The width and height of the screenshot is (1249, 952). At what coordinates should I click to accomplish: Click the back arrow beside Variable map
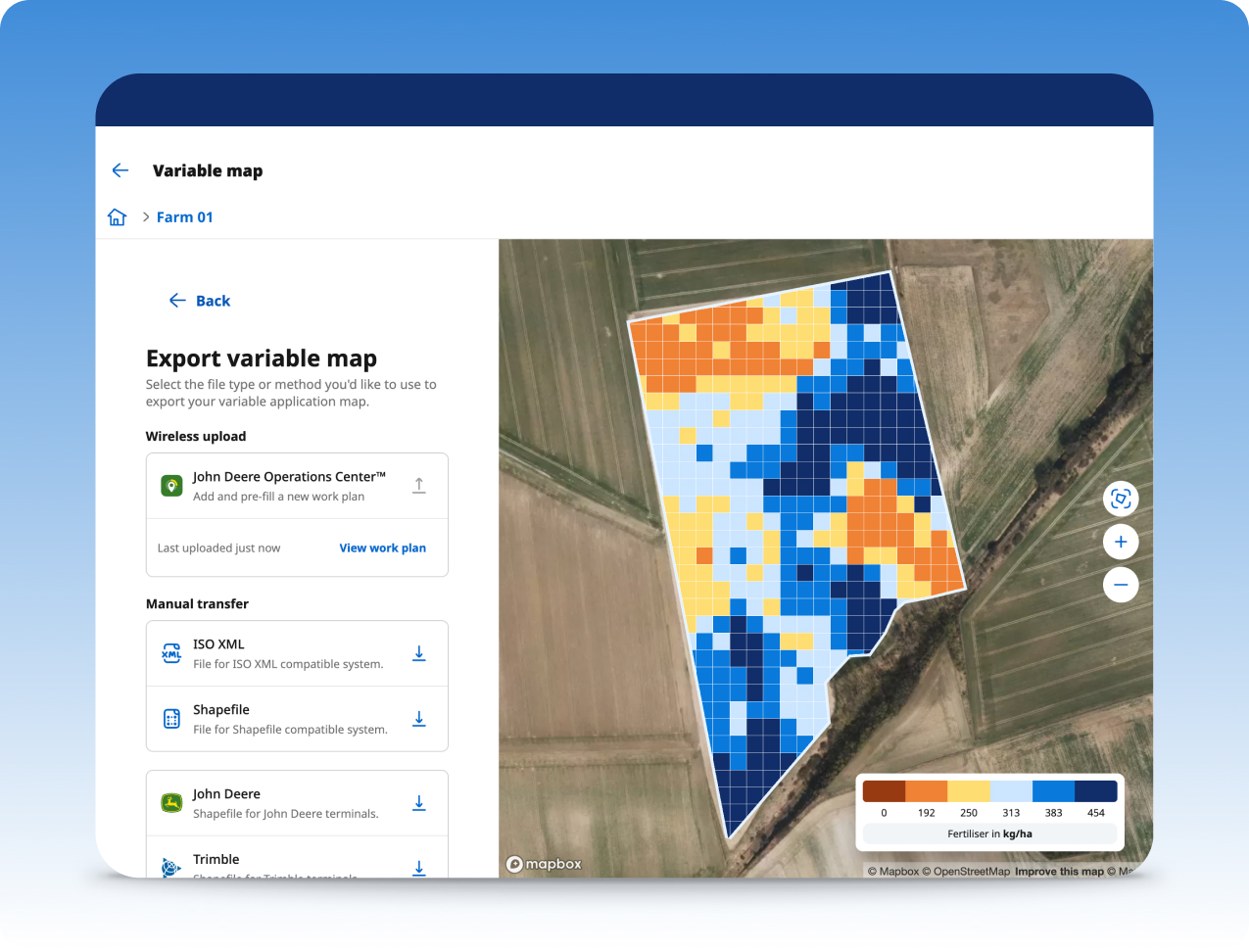[120, 170]
